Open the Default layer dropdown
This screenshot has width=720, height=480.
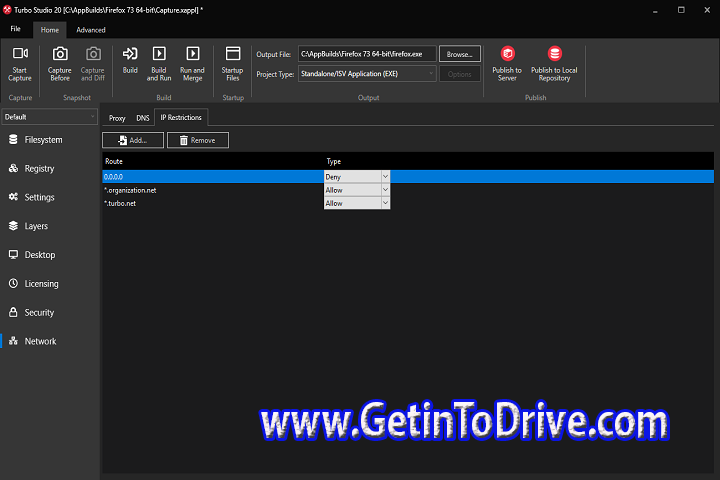pyautogui.click(x=50, y=117)
